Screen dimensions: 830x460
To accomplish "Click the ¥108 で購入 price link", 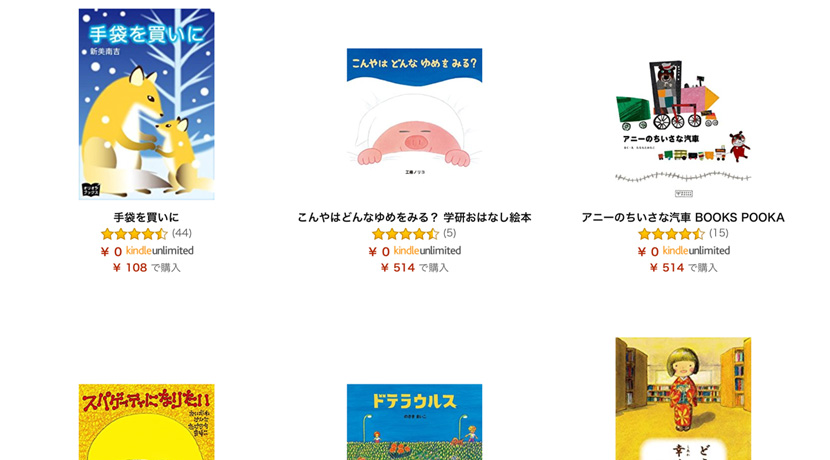I will click(147, 268).
